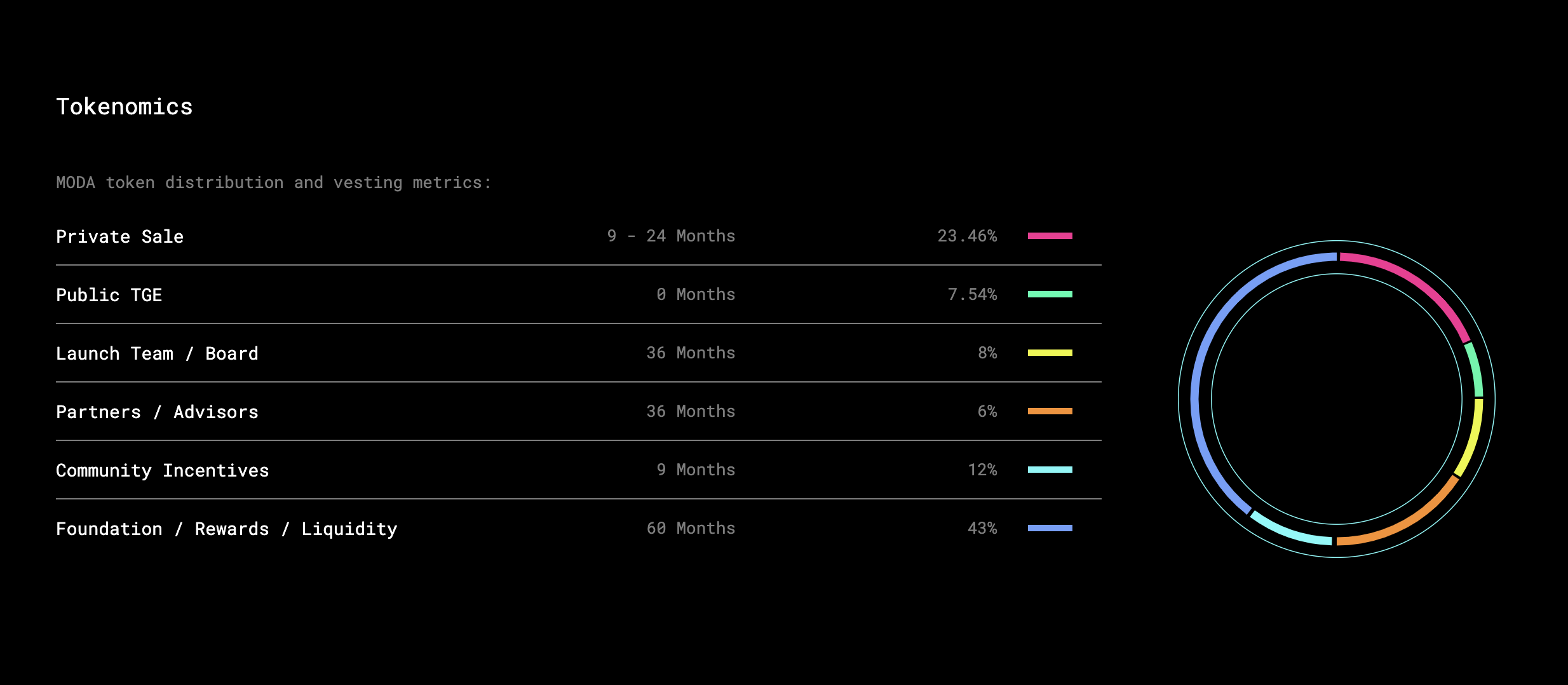Image resolution: width=1568 pixels, height=685 pixels.
Task: Click Foundation / Rewards / Liquidity label
Action: click(226, 529)
